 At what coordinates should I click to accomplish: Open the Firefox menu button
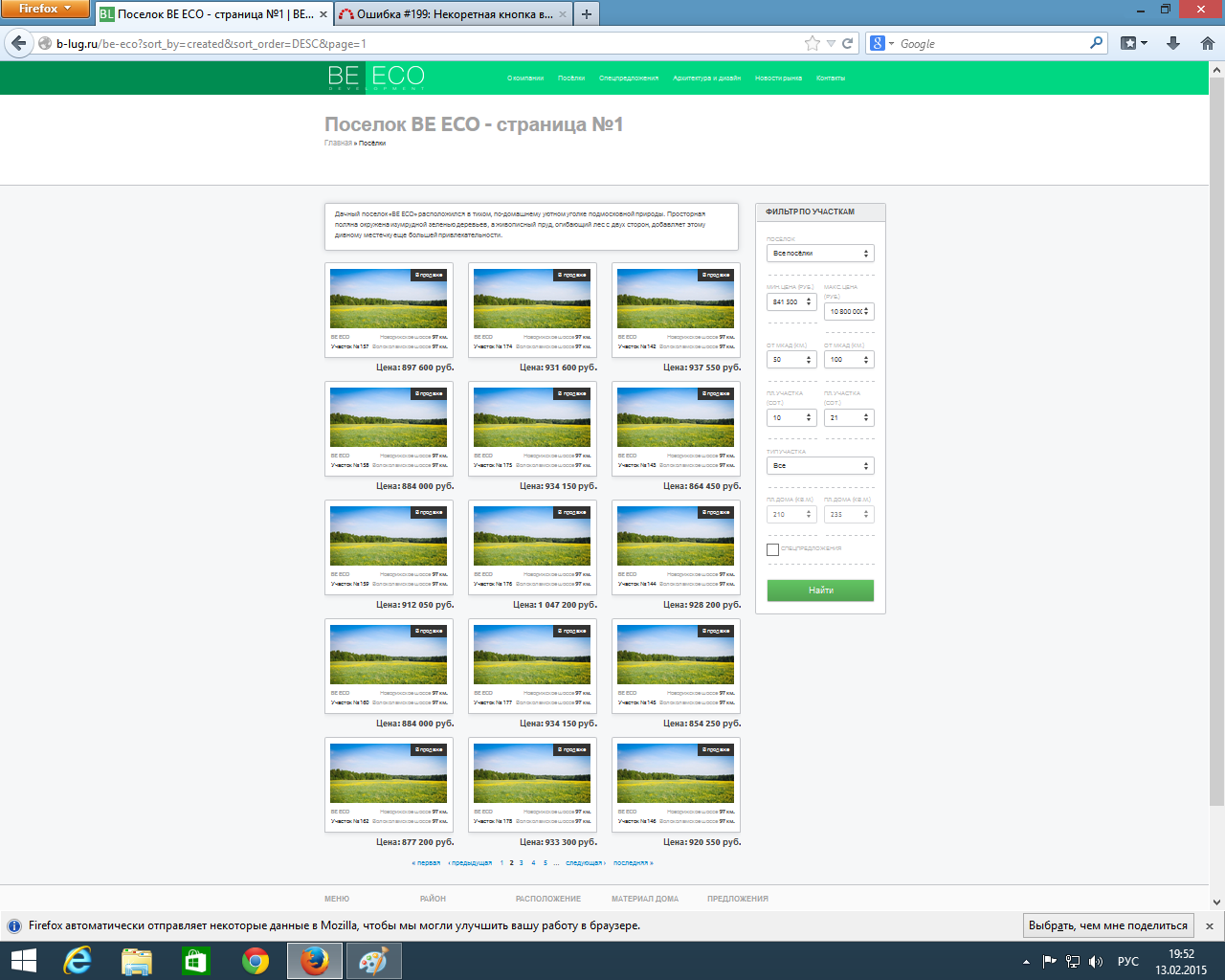click(45, 9)
